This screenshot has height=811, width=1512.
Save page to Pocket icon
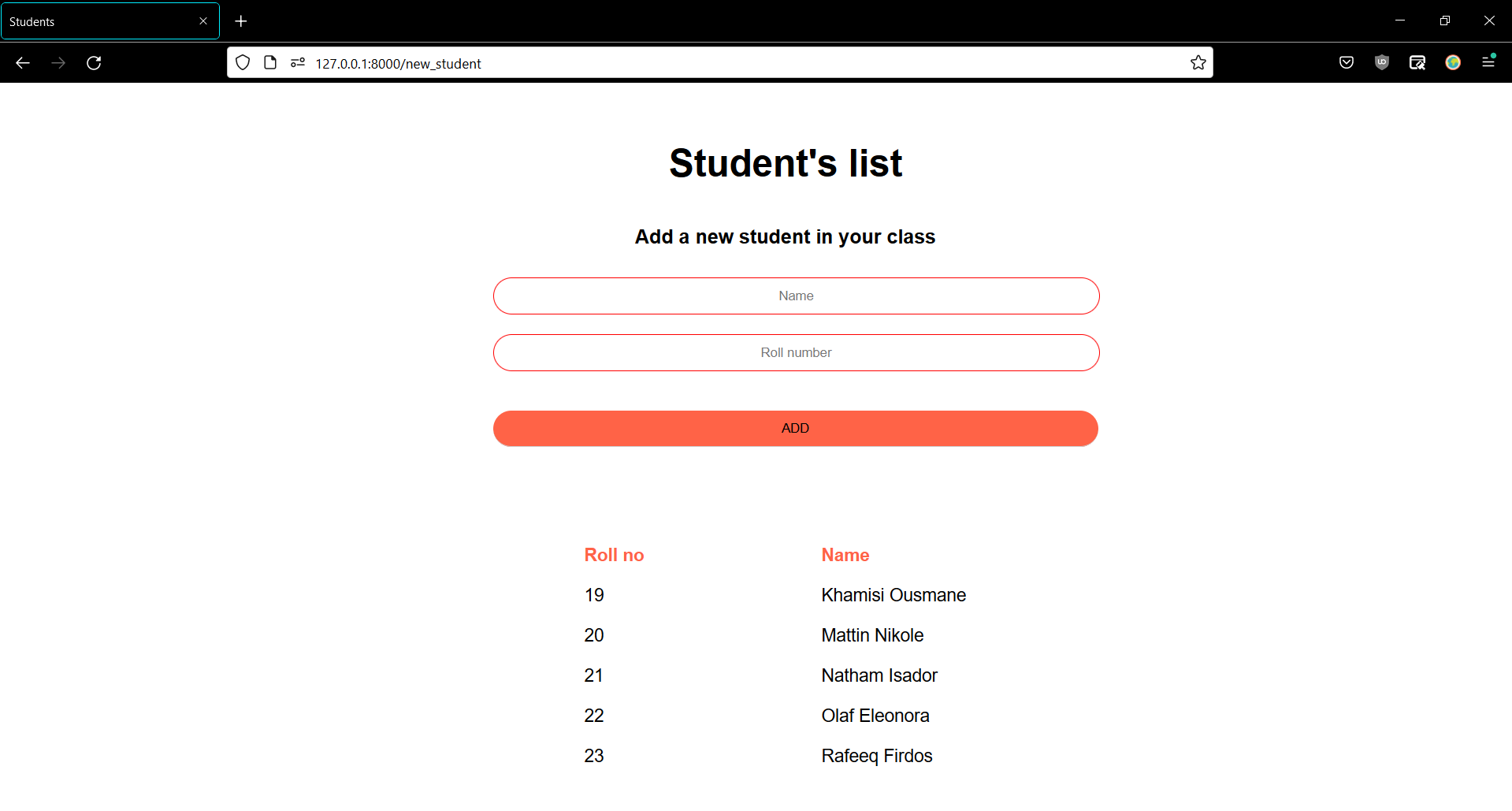1347,63
